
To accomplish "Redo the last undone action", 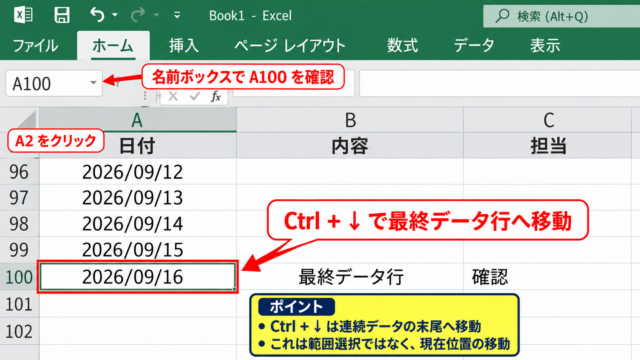I will pos(138,15).
